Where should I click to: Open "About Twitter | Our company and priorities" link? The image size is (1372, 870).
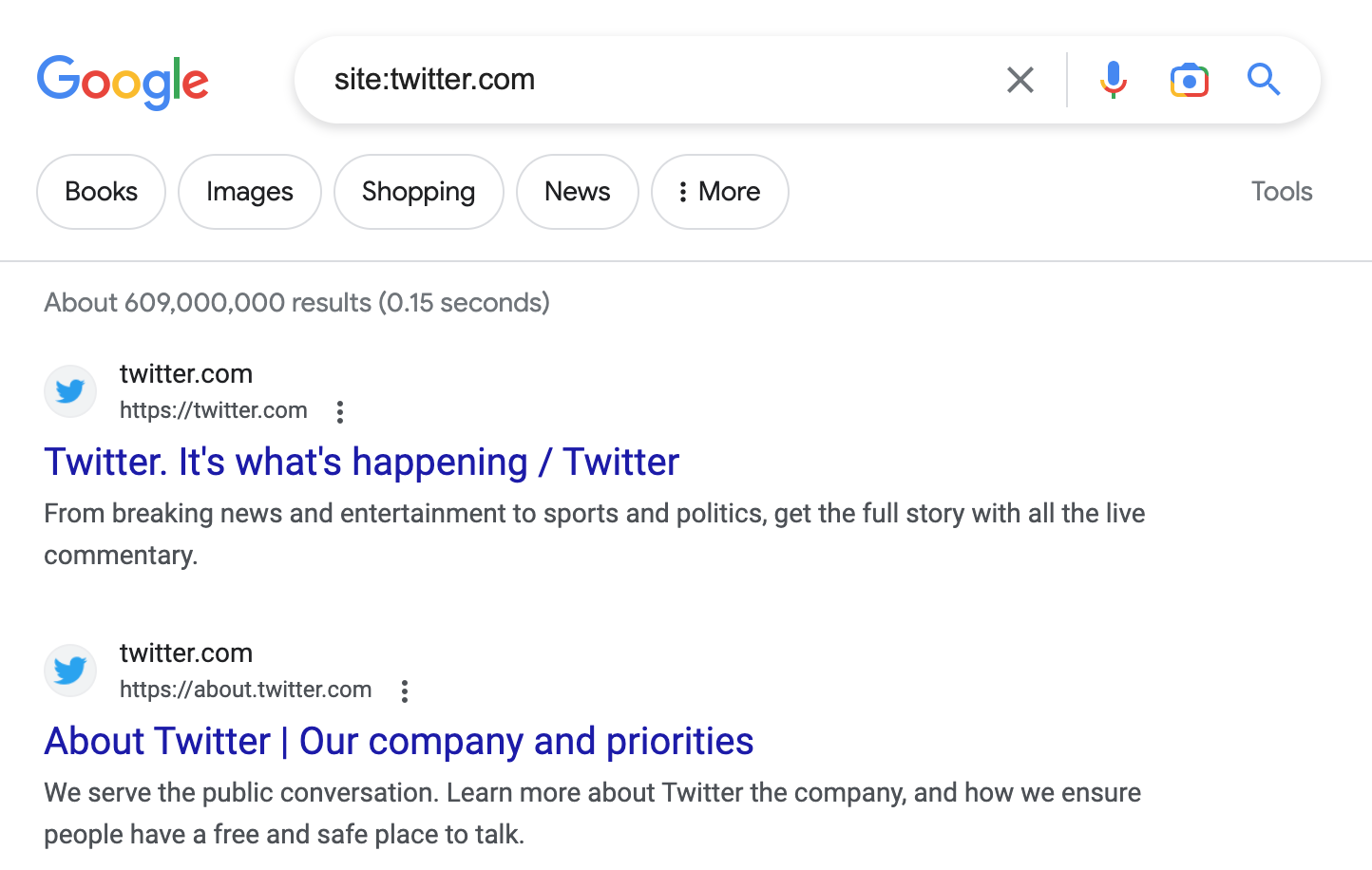tap(398, 742)
